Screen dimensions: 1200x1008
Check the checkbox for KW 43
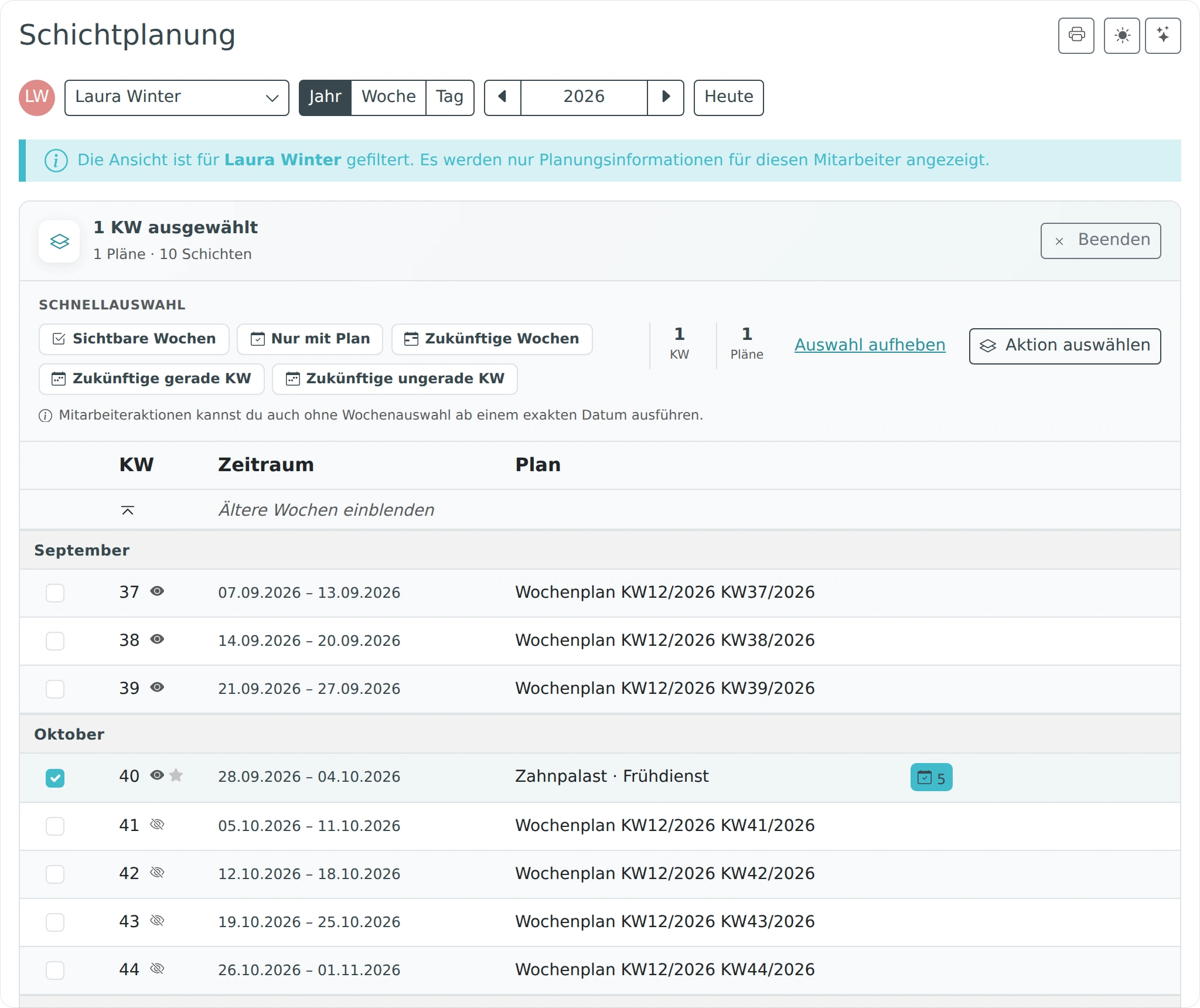(55, 922)
